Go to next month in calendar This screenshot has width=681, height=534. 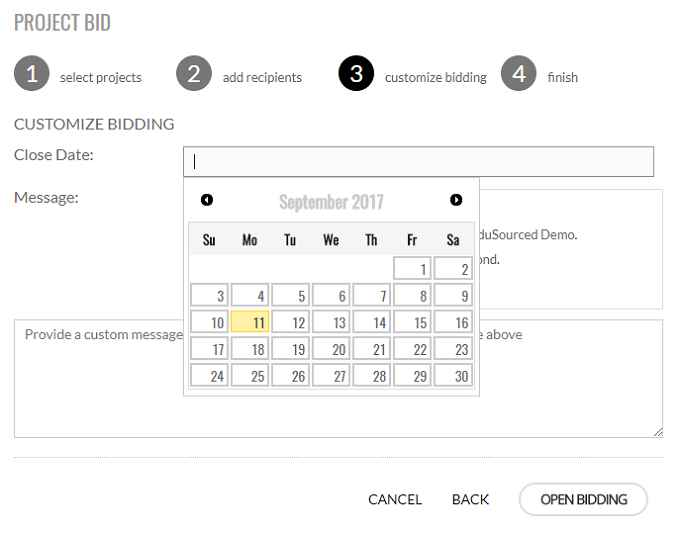click(x=456, y=200)
